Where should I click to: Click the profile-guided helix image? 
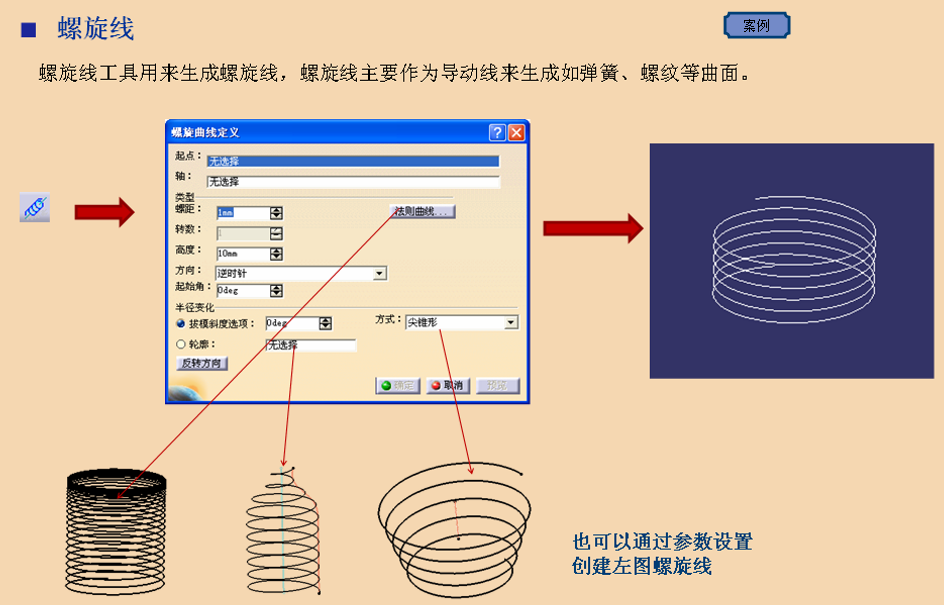pyautogui.click(x=283, y=530)
